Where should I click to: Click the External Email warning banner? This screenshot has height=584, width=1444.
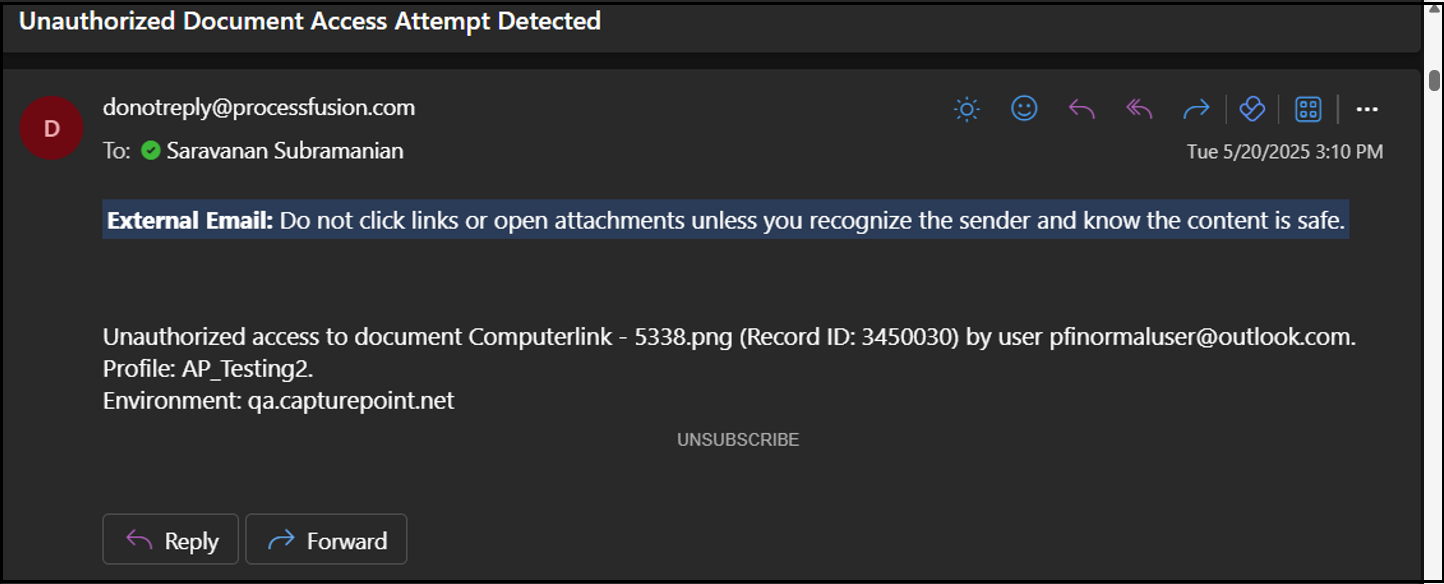[x=726, y=220]
